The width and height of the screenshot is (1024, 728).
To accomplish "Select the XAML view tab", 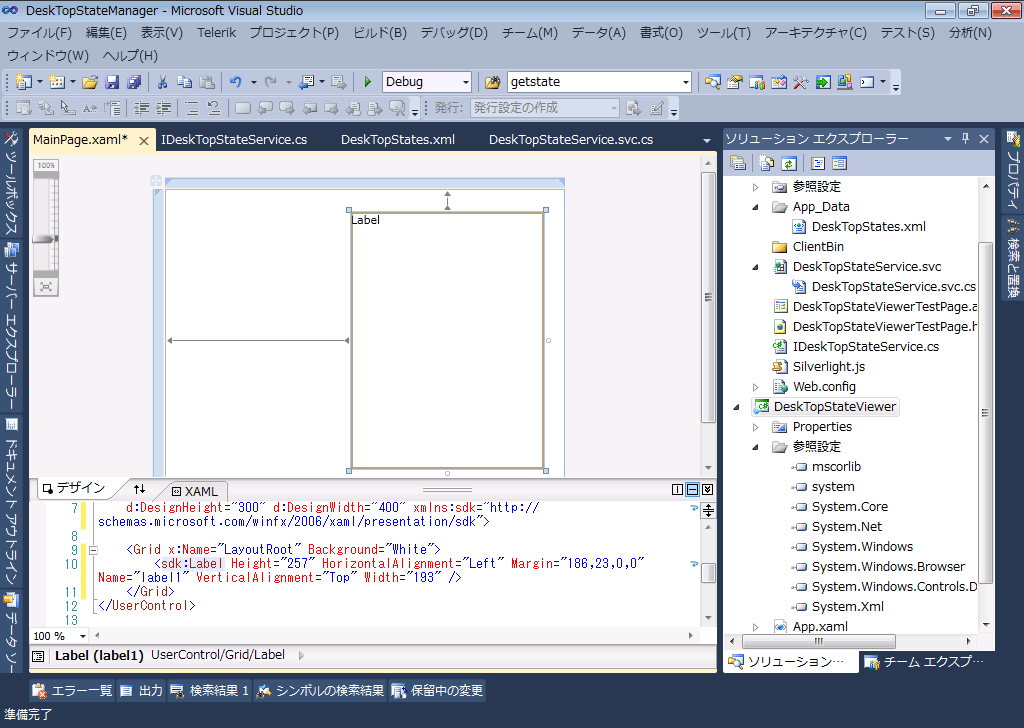I will click(195, 491).
